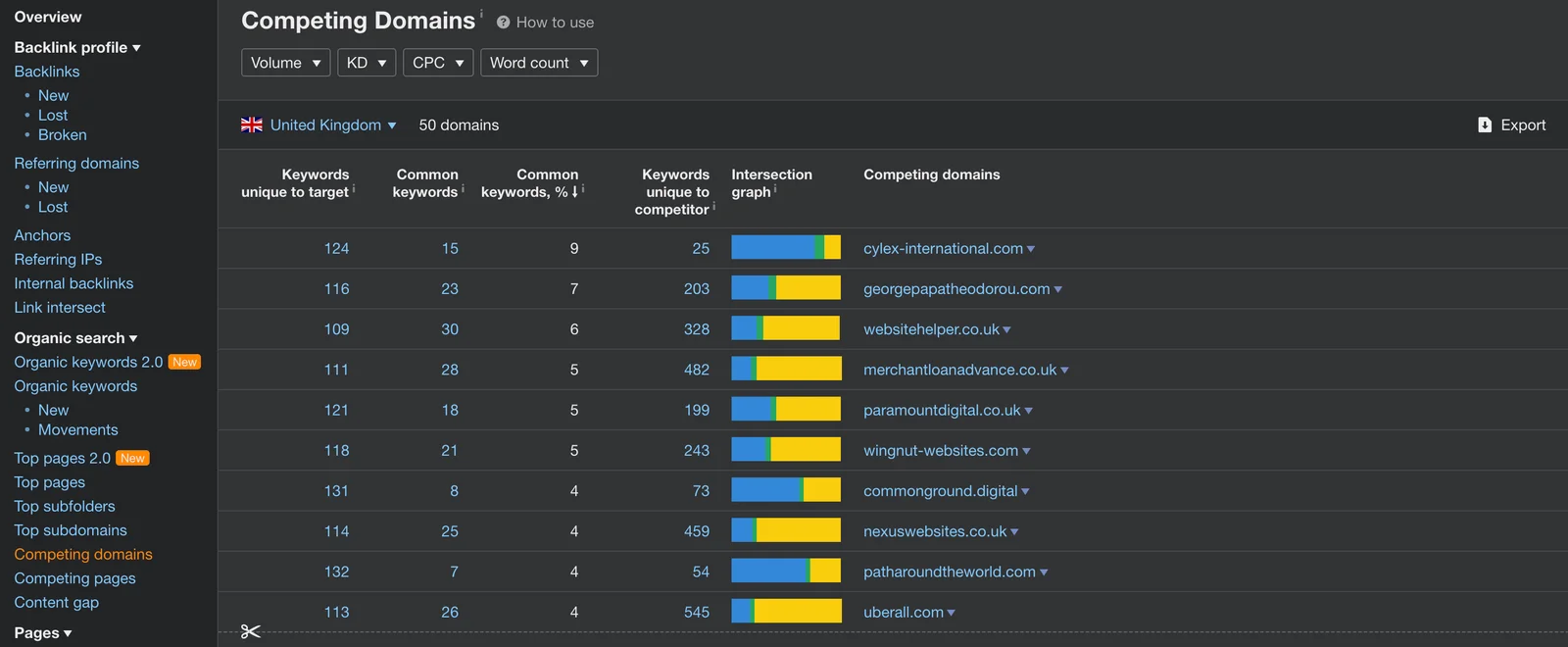This screenshot has height=647, width=1568.
Task: Click the Export button
Action: click(x=1512, y=125)
